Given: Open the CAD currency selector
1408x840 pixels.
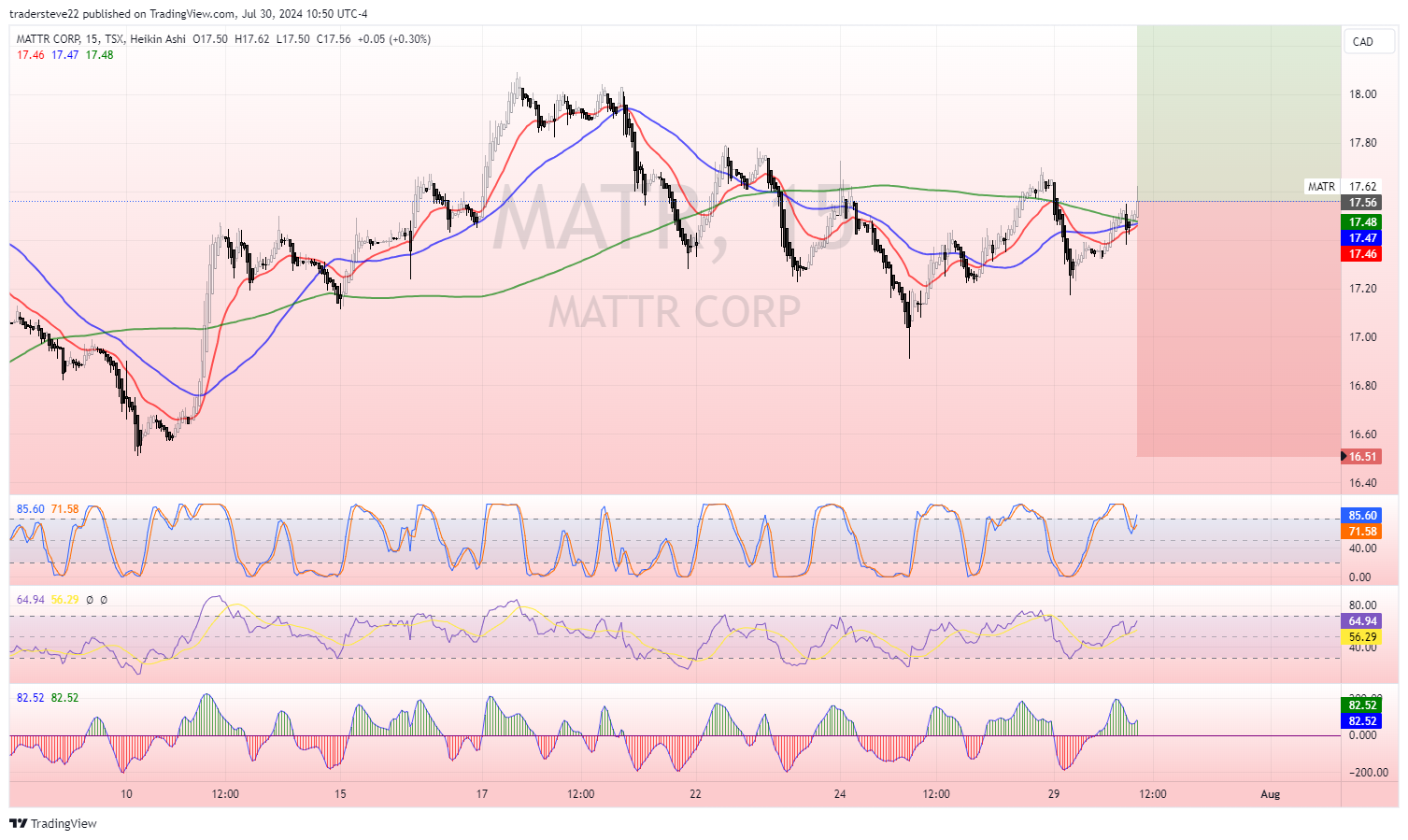Looking at the screenshot, I should (x=1369, y=41).
